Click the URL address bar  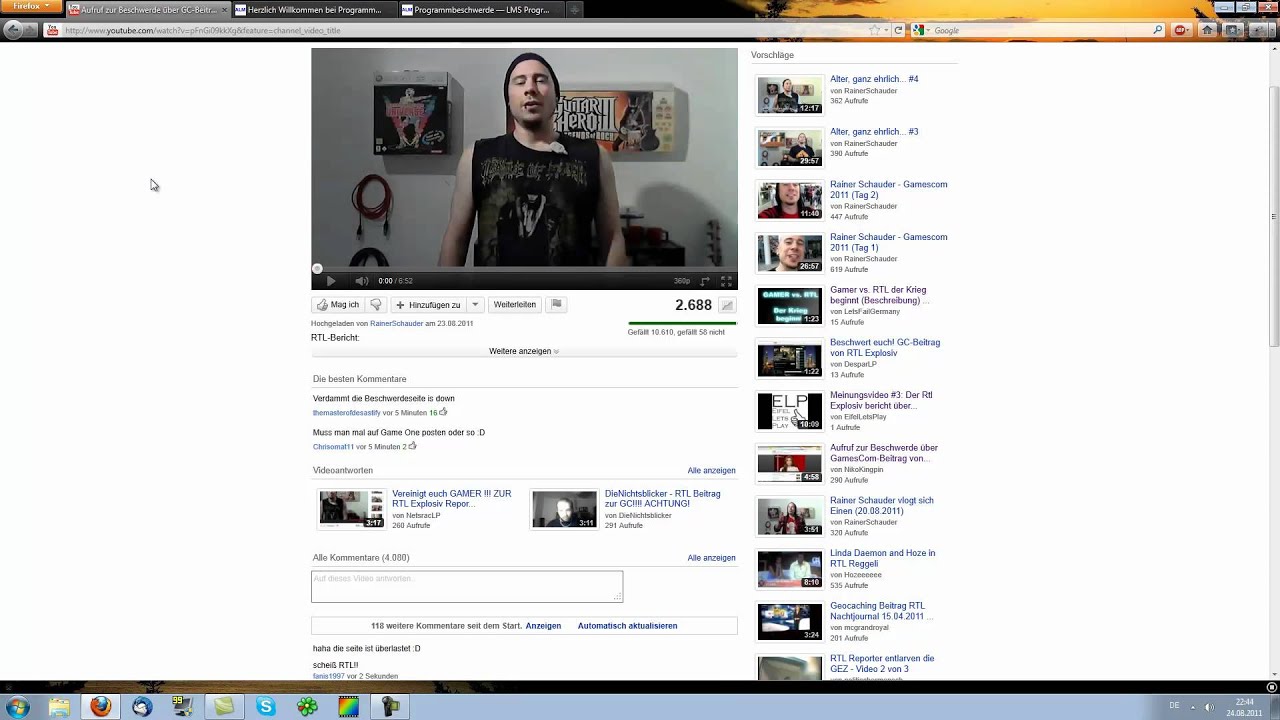pyautogui.click(x=465, y=31)
